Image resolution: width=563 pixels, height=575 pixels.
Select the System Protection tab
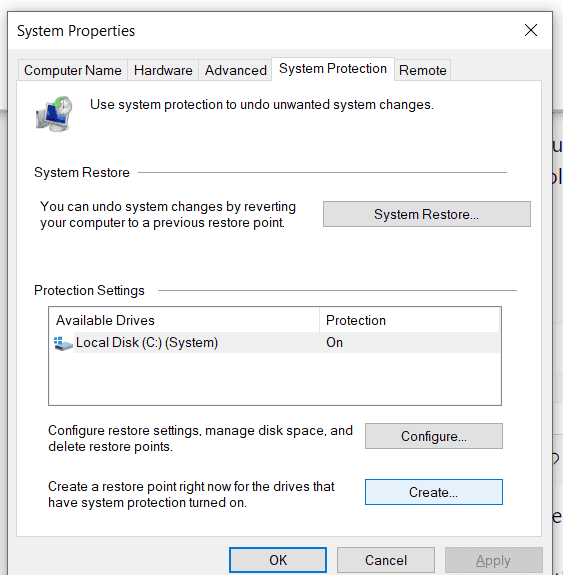coord(333,69)
